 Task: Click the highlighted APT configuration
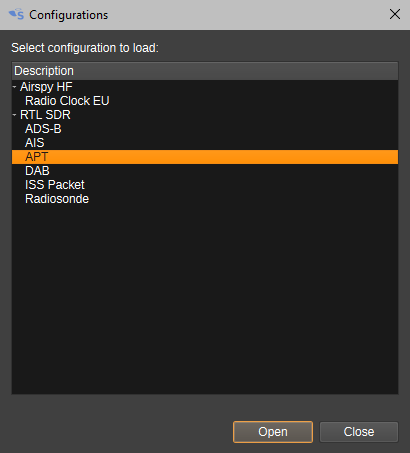coord(205,157)
